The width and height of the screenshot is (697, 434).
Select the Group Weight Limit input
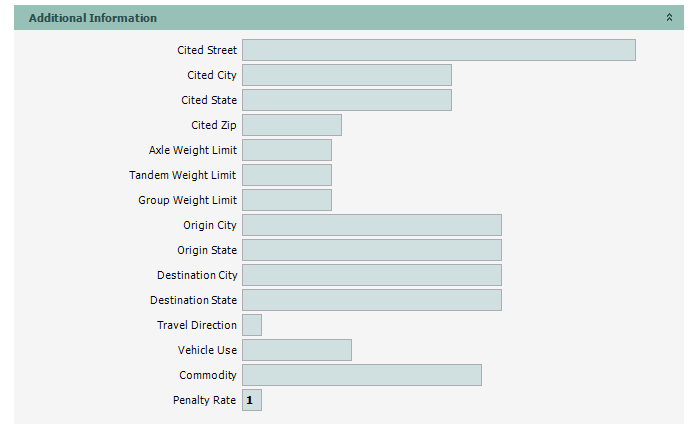pyautogui.click(x=286, y=200)
